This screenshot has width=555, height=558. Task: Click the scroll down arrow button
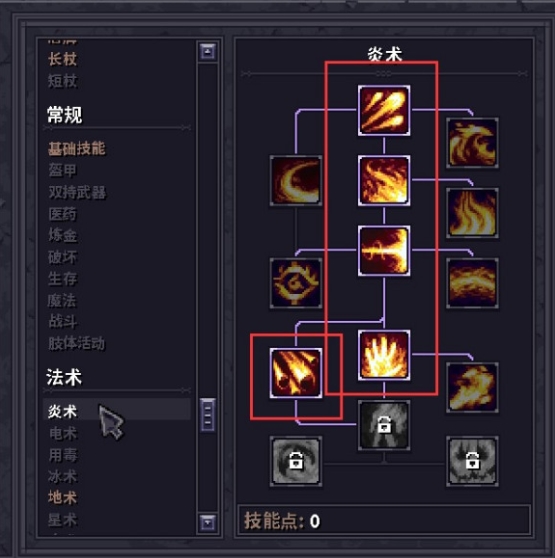click(x=208, y=523)
